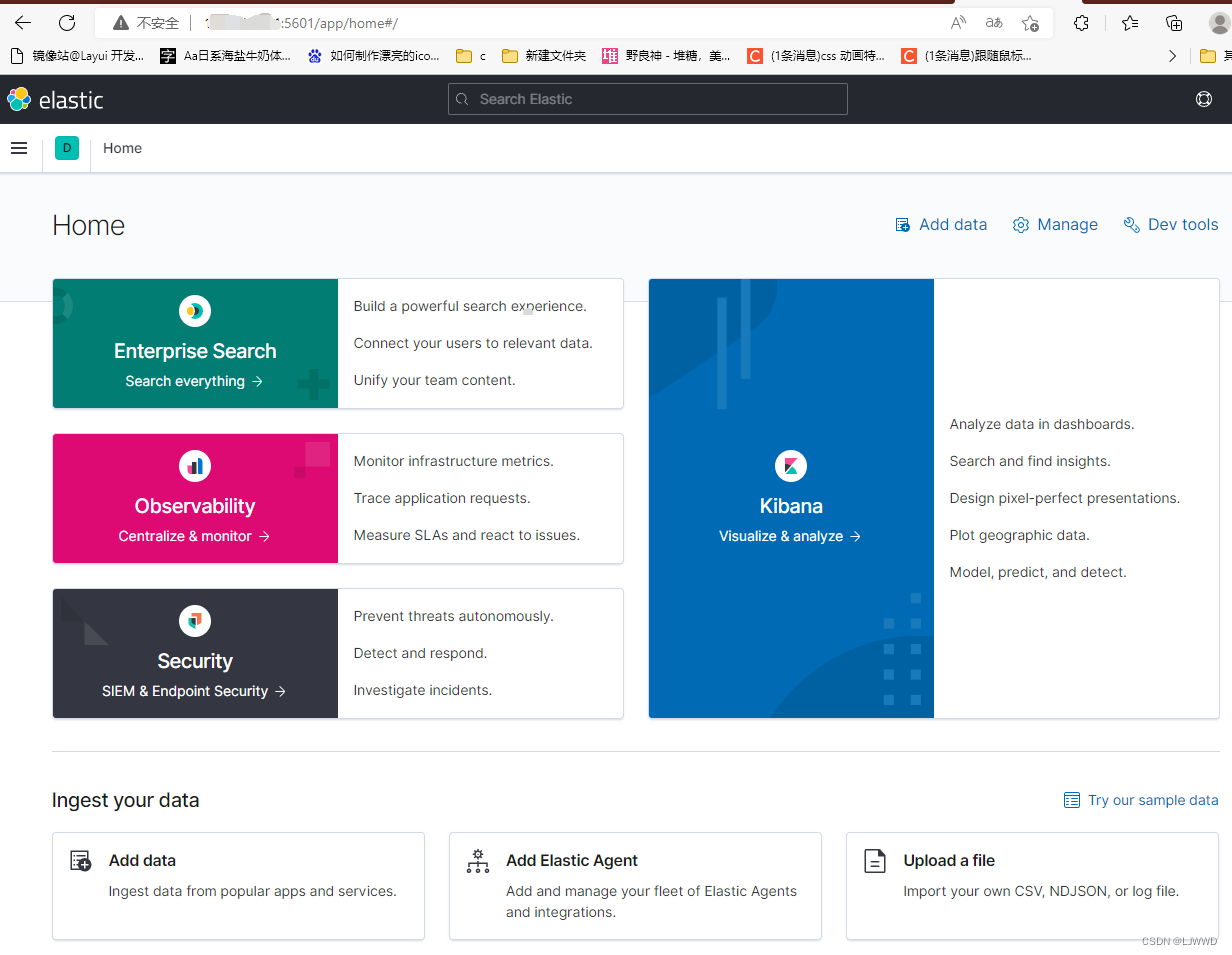Click the Upload a file document icon
The width and height of the screenshot is (1232, 955).
875,861
